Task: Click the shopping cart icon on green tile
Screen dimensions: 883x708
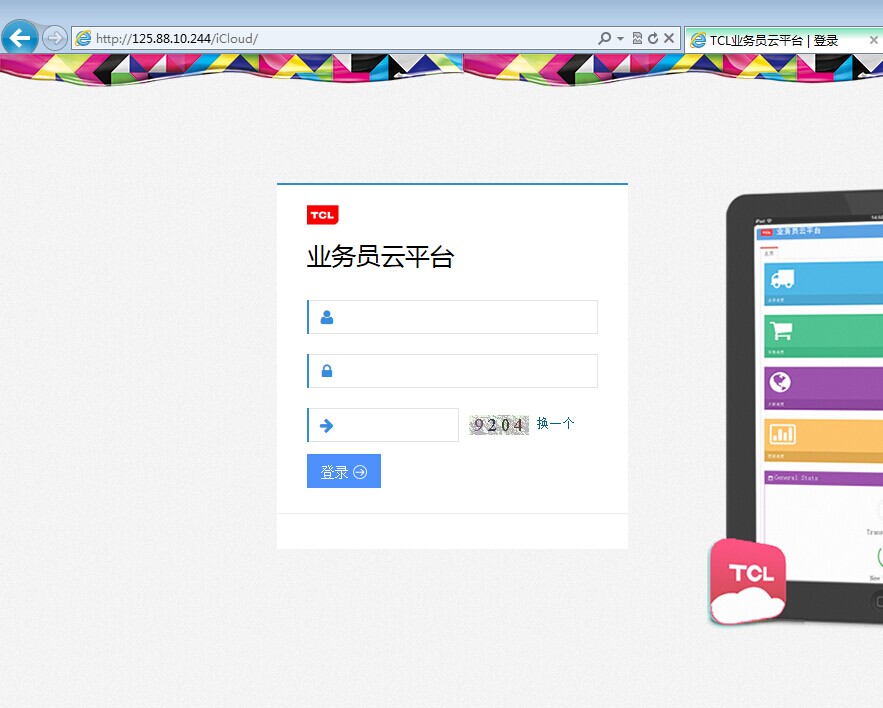Action: pos(781,331)
